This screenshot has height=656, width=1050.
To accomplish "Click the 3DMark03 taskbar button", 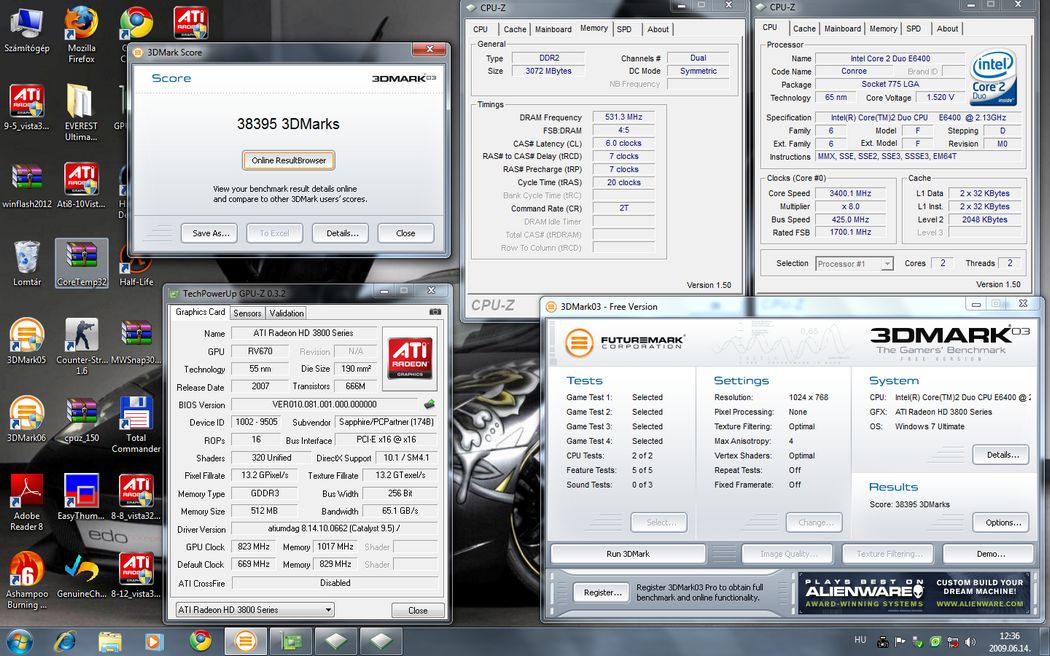I will (245, 641).
